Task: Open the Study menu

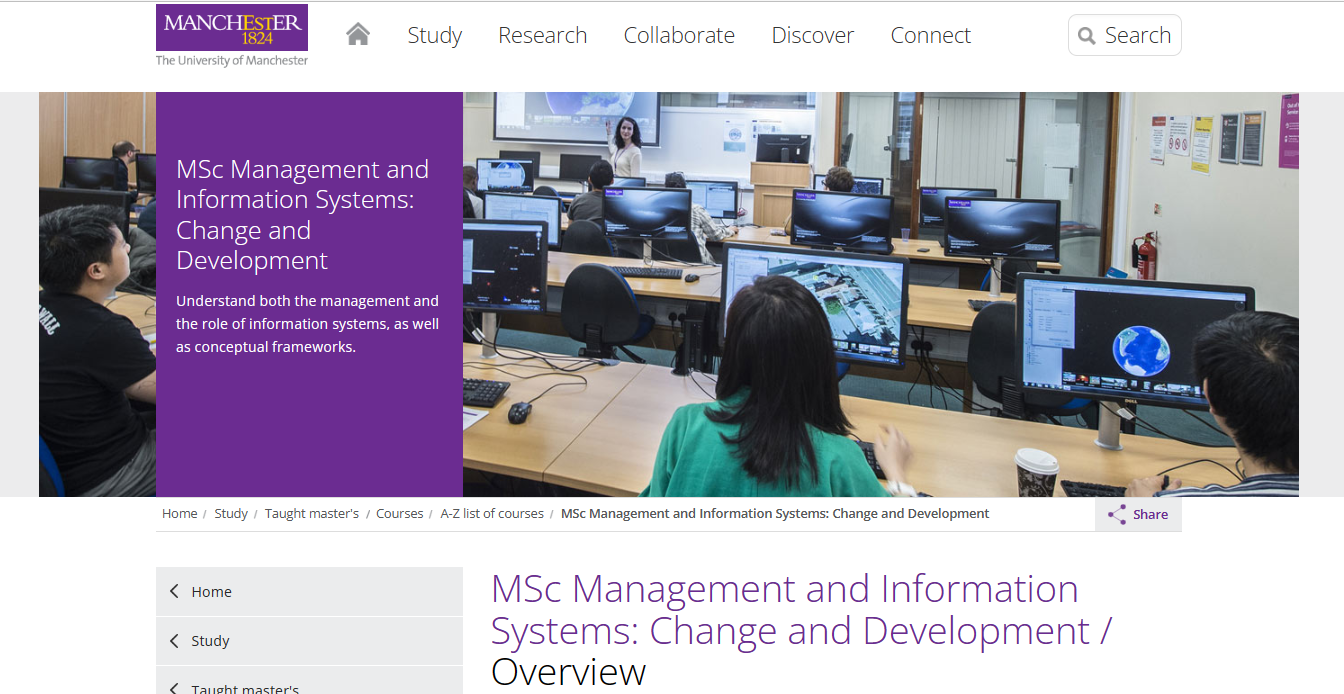Action: 434,36
